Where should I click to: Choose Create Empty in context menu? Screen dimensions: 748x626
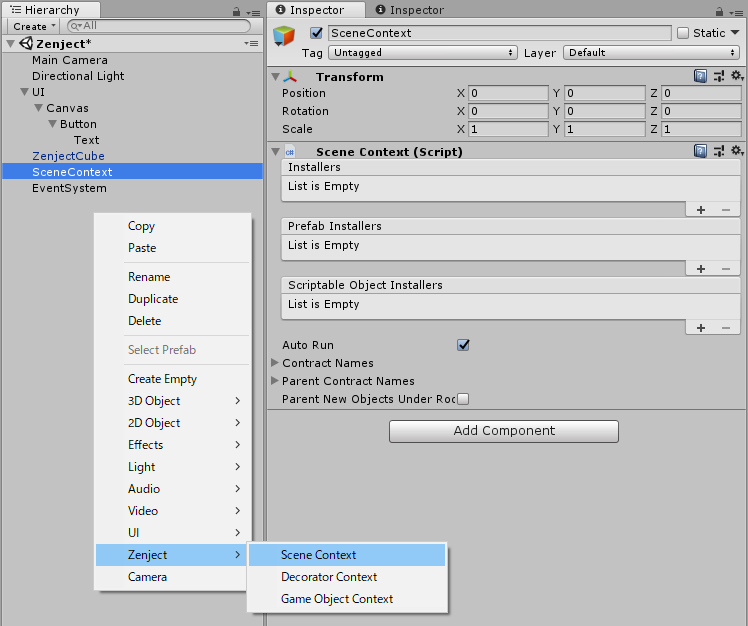point(162,379)
